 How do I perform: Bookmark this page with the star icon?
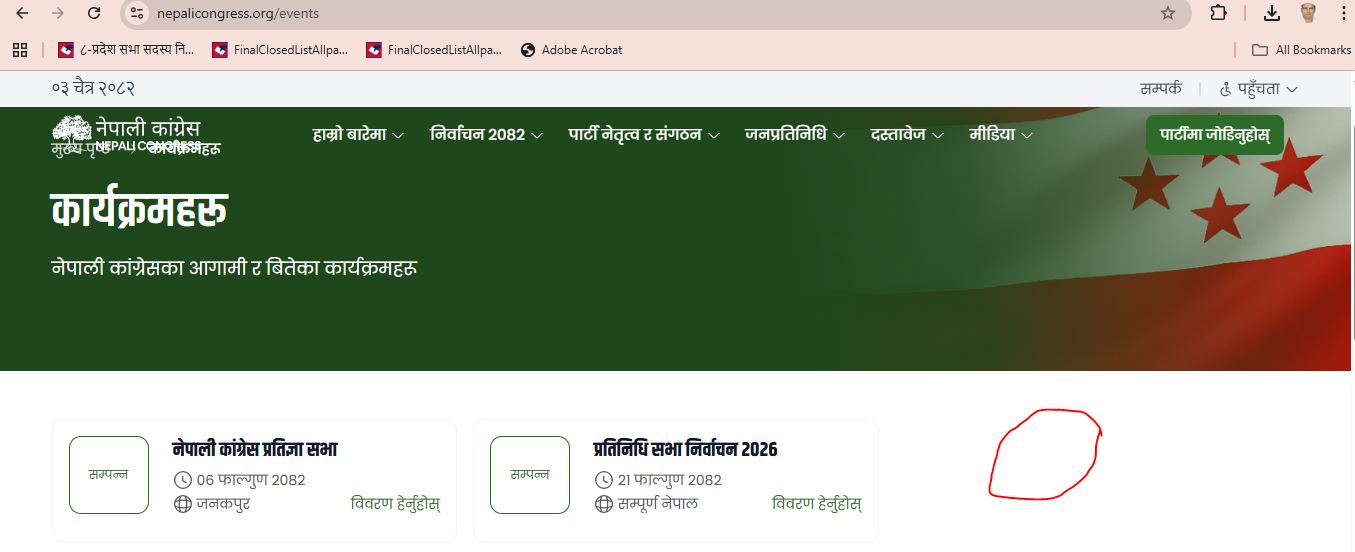pyautogui.click(x=1167, y=13)
